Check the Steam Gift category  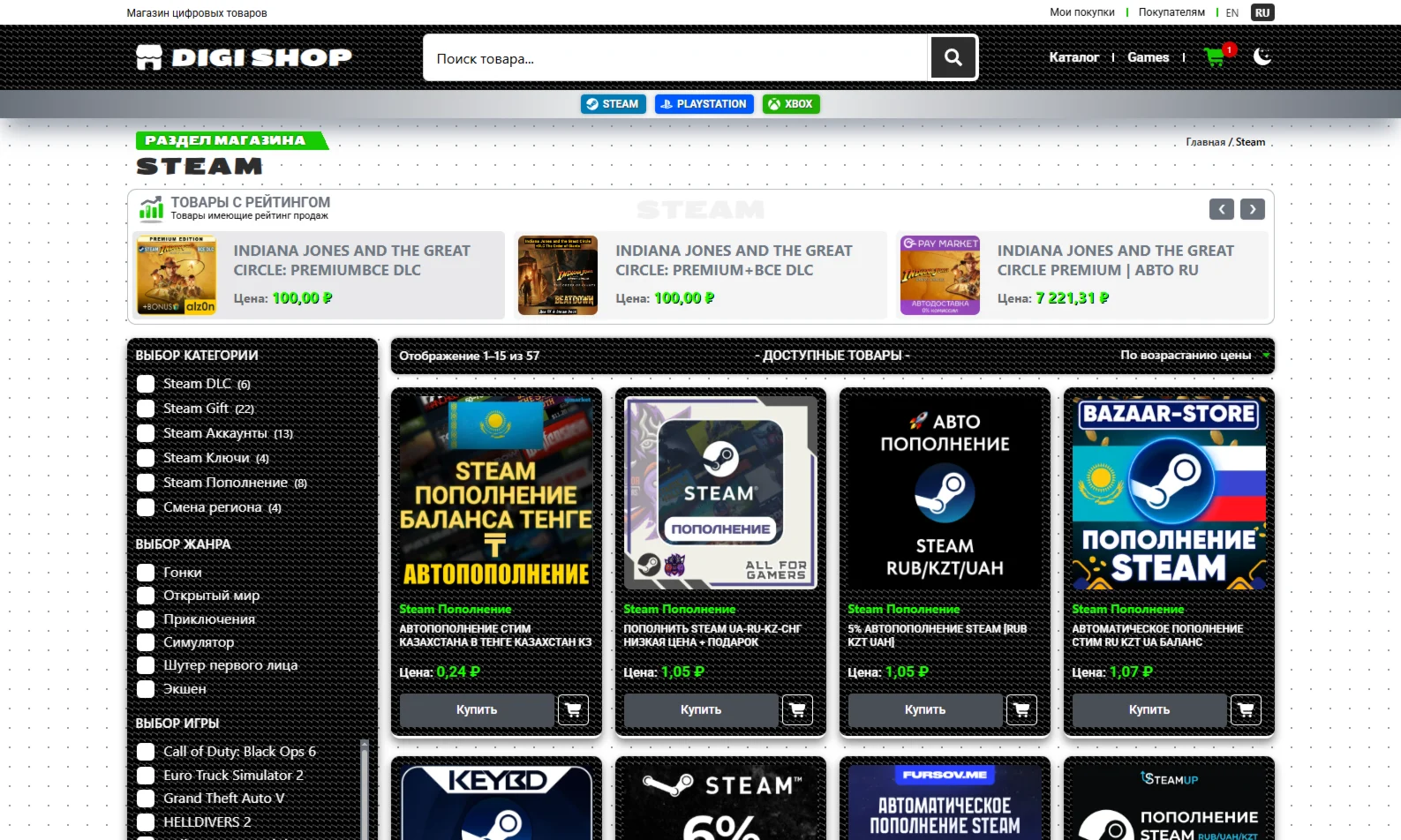146,409
